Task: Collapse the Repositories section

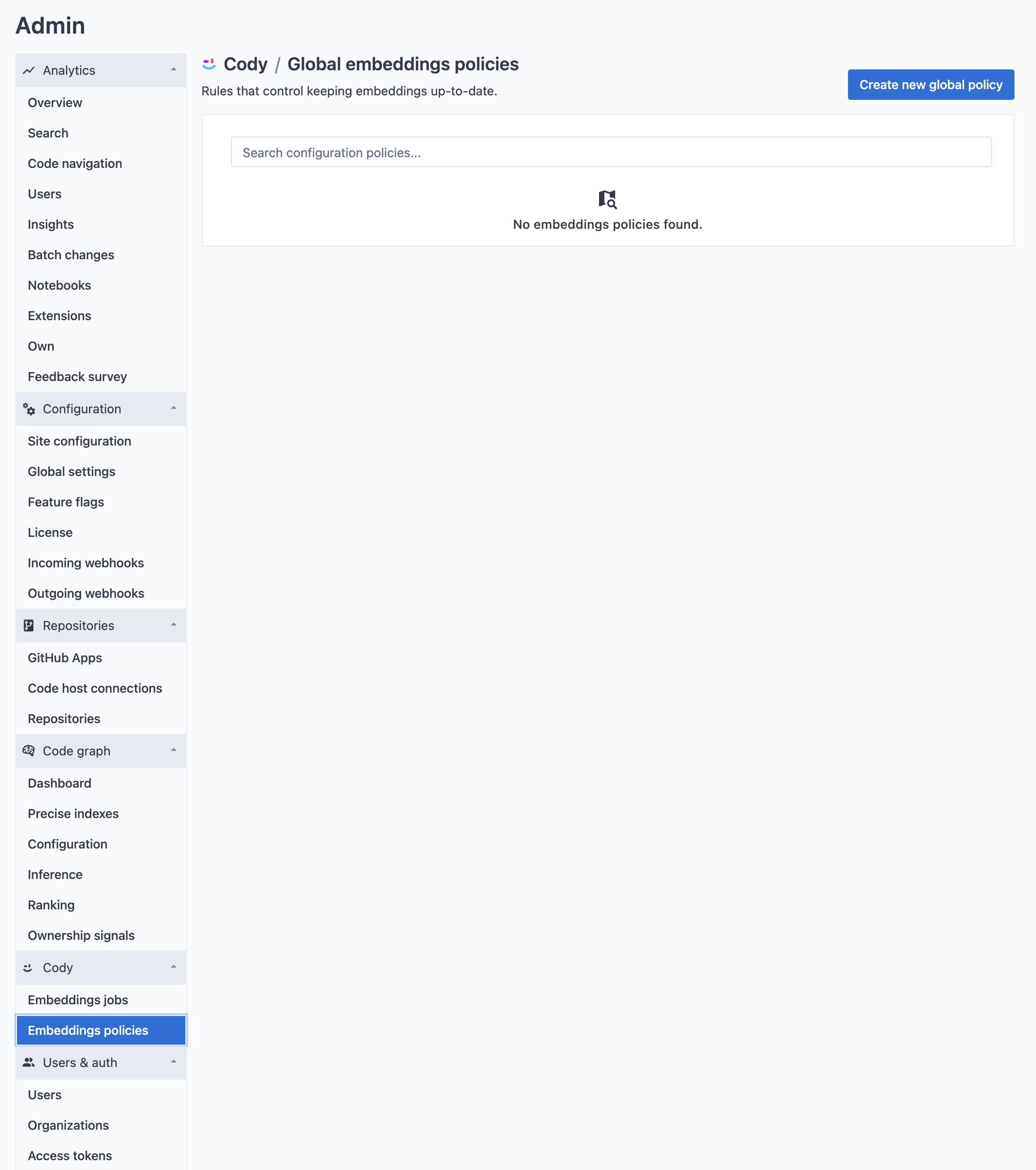Action: coord(175,625)
